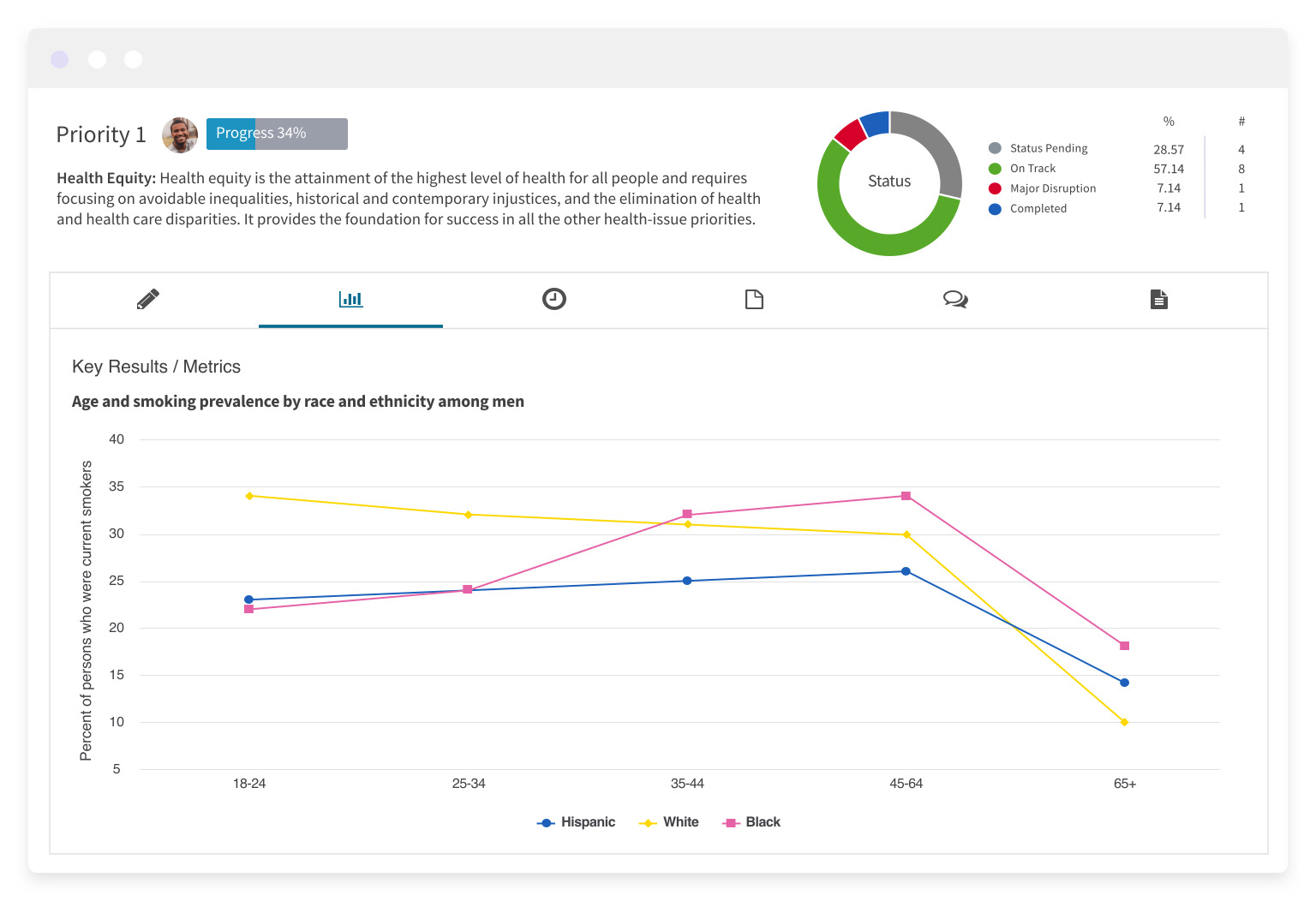Open the Edit (pencil) tab
1316x901 pixels.
click(x=147, y=300)
